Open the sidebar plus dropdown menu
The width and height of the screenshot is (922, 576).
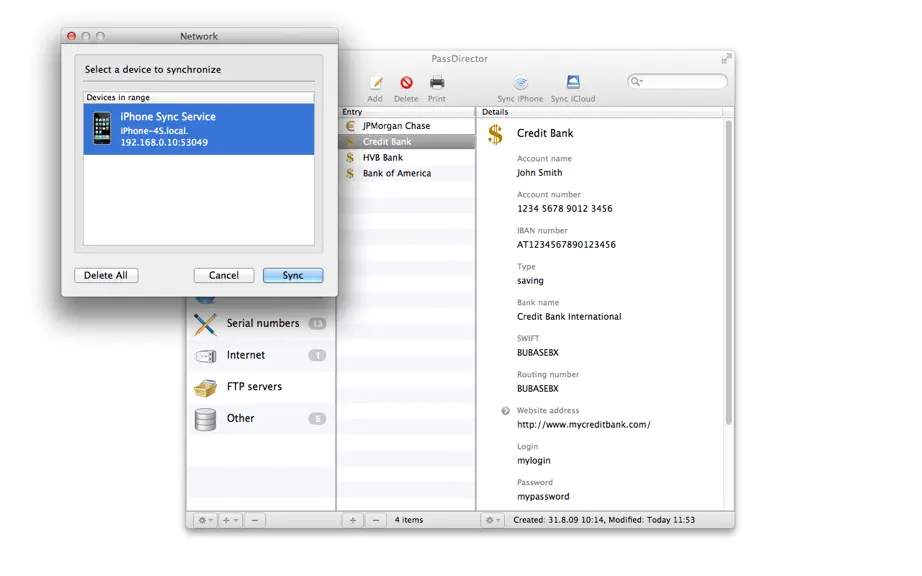[x=230, y=520]
